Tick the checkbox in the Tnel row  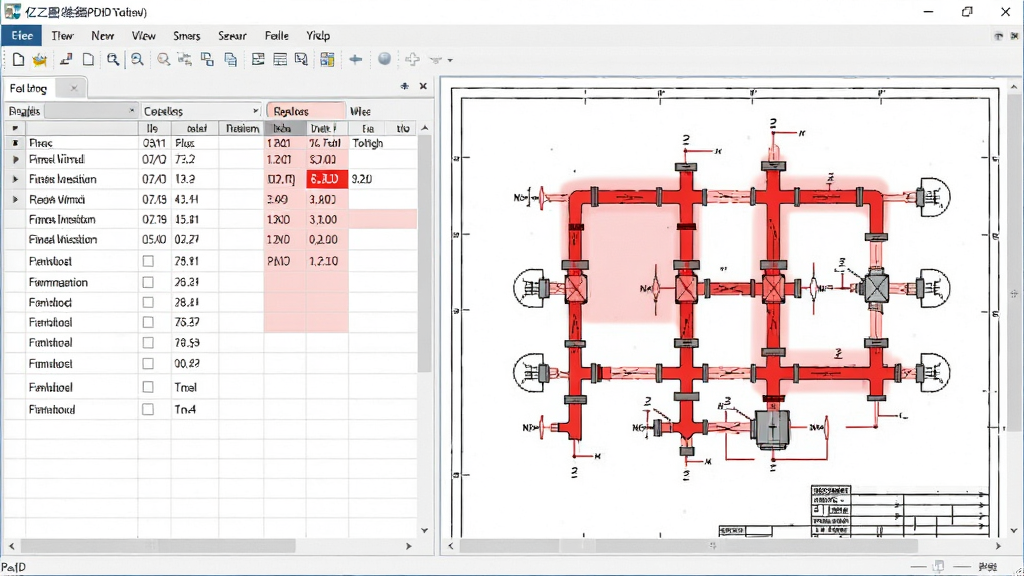(x=148, y=387)
